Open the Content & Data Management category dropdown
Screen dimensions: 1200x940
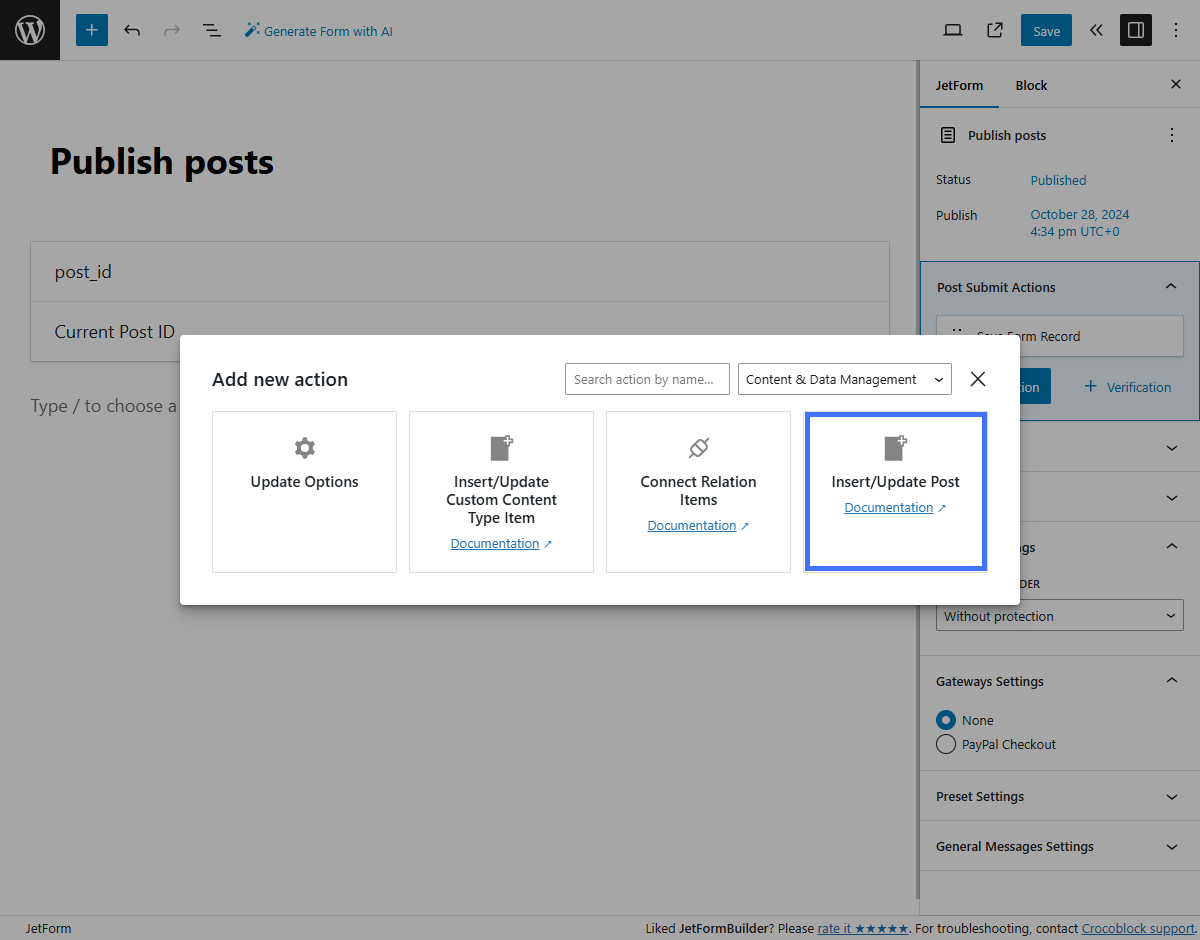844,379
